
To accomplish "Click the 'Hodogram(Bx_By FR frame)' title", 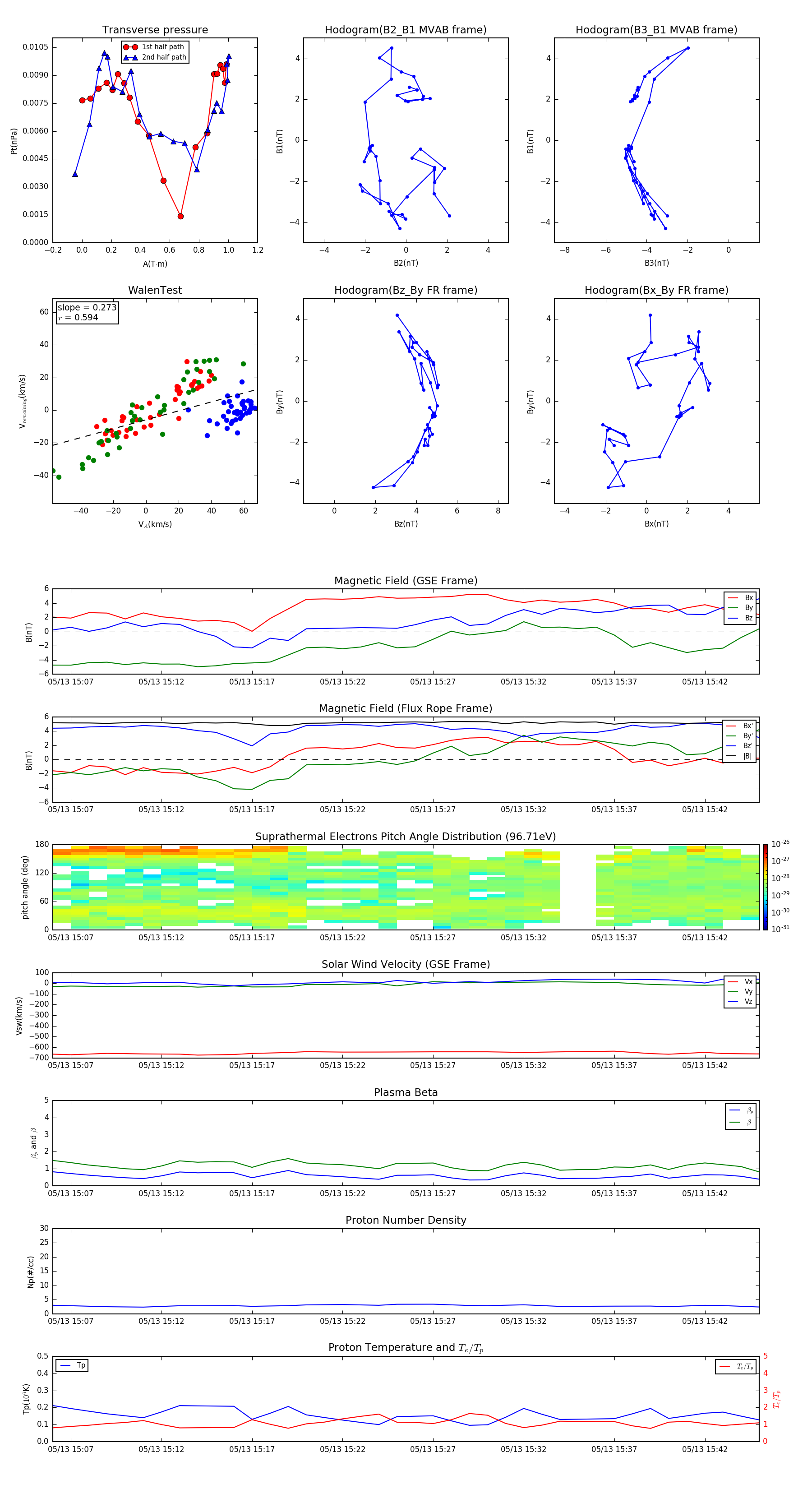I will coord(656,290).
